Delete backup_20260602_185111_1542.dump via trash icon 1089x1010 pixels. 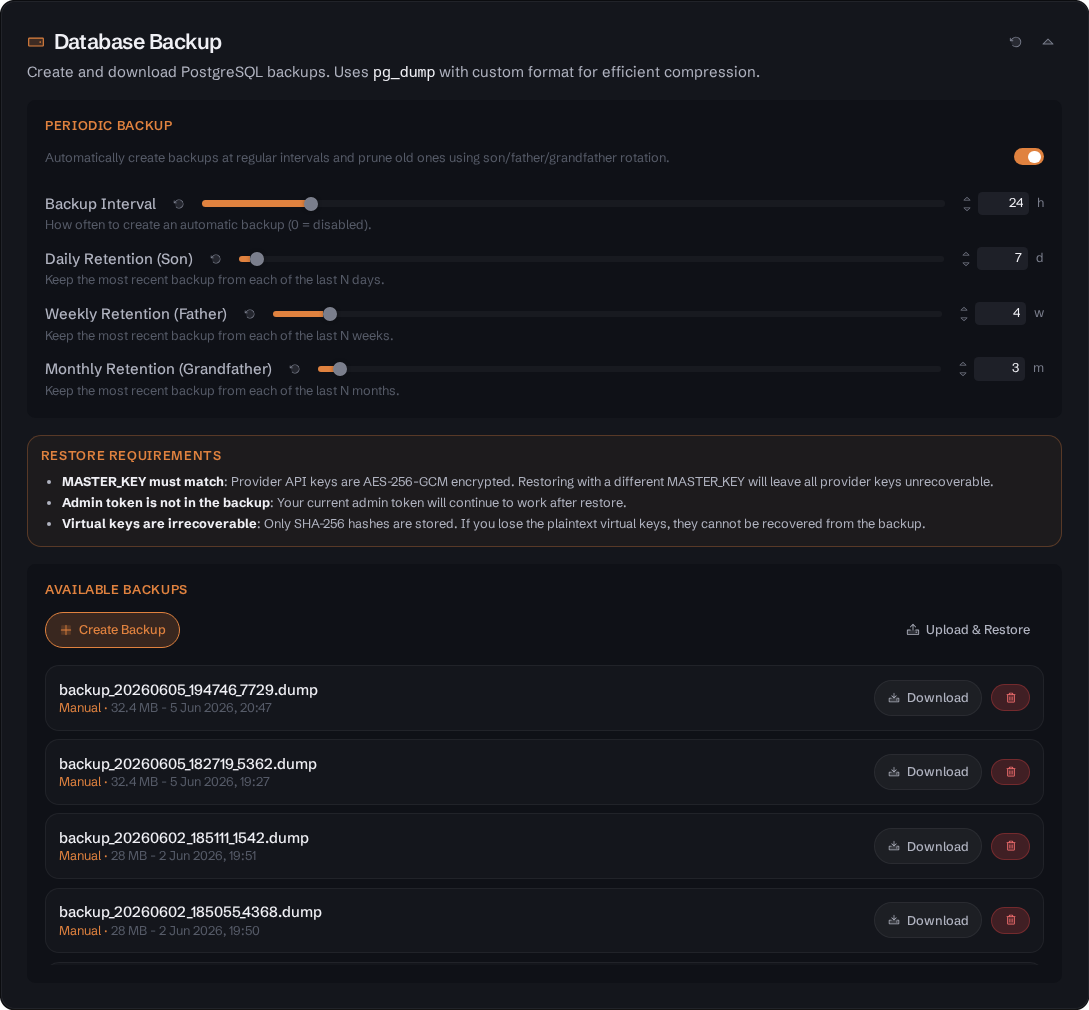coord(1010,847)
